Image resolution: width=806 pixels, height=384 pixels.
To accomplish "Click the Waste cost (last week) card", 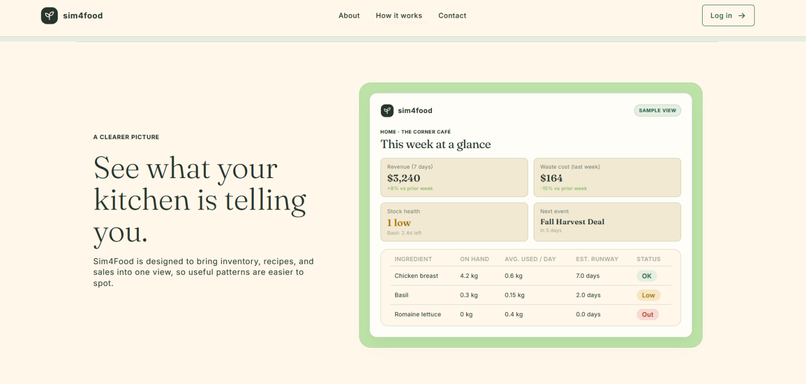I will (607, 177).
